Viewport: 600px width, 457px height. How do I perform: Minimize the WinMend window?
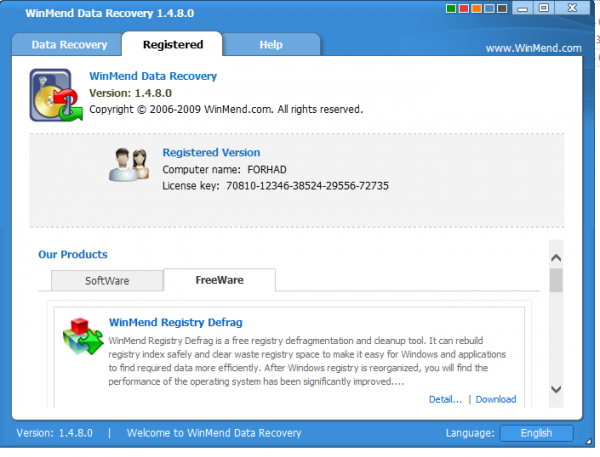coord(523,8)
